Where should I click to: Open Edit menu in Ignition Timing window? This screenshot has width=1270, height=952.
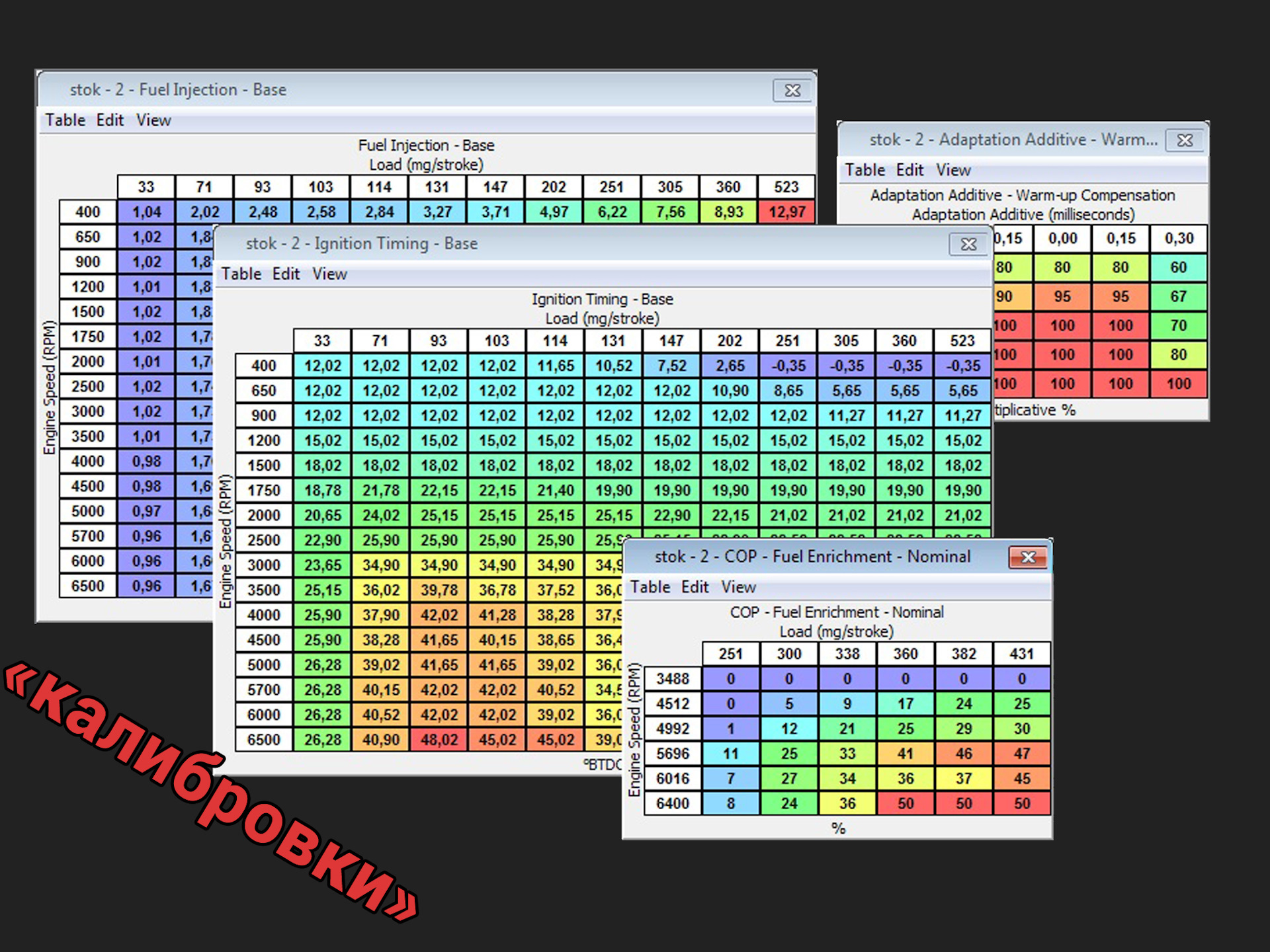pos(286,274)
